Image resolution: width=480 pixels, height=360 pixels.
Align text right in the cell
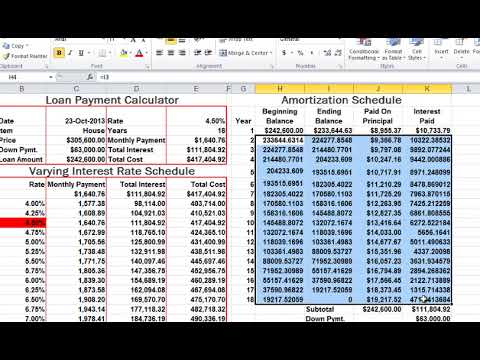click(182, 53)
